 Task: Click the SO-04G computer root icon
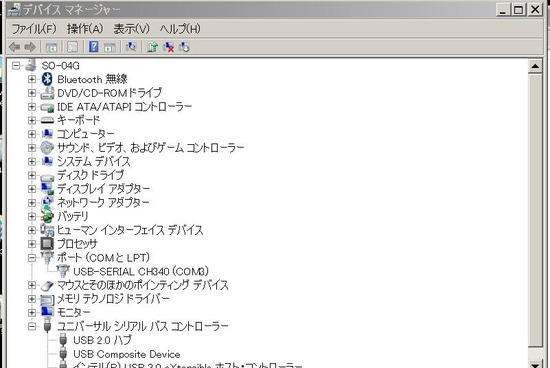tap(31, 65)
